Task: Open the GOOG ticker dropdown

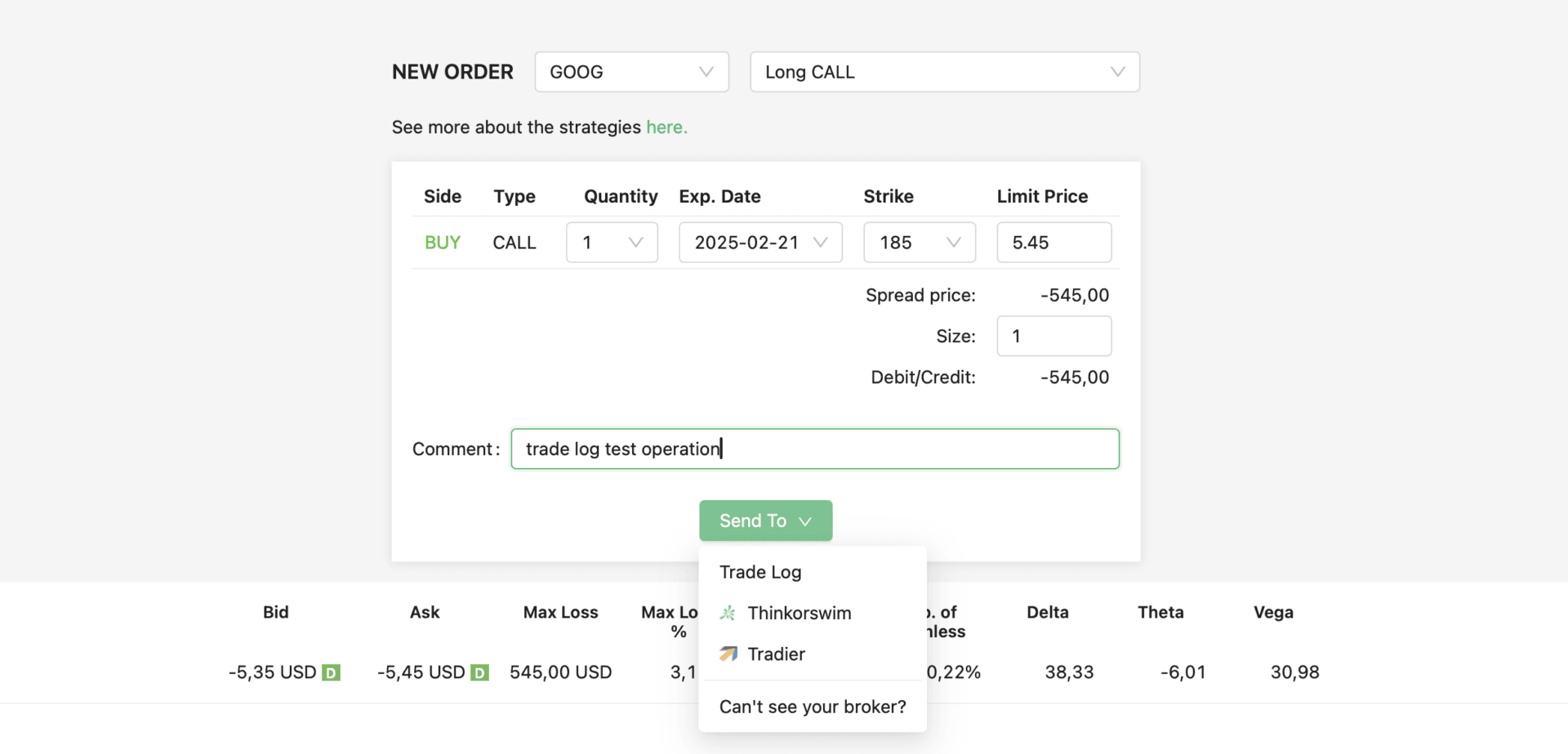Action: tap(631, 72)
